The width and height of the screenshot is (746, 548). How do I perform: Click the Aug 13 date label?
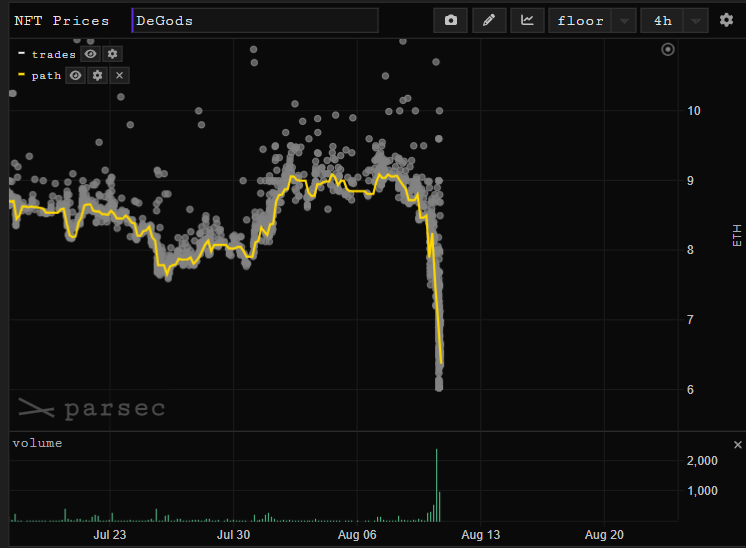coord(481,535)
